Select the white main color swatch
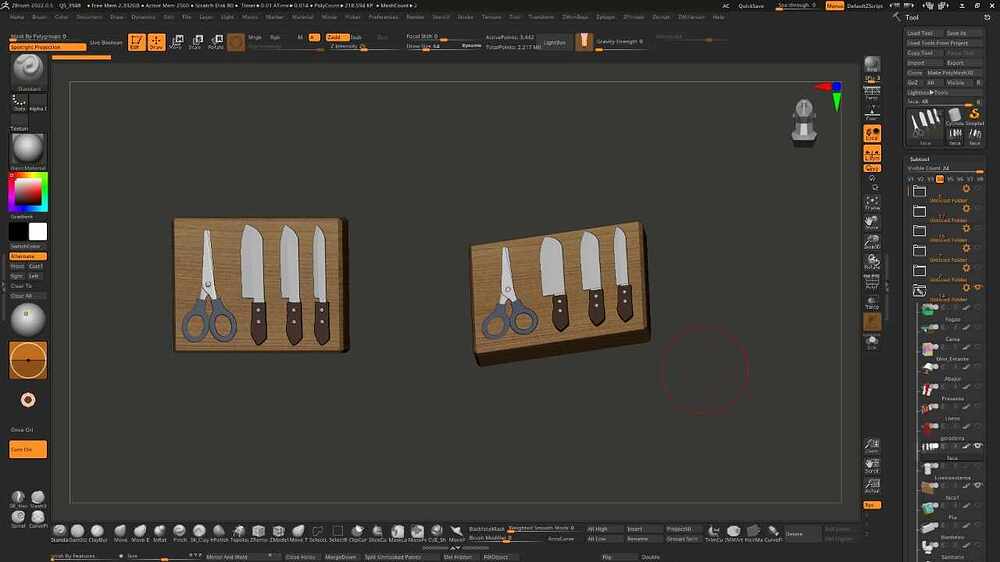Screen dimensions: 1000x562 [x=38, y=232]
